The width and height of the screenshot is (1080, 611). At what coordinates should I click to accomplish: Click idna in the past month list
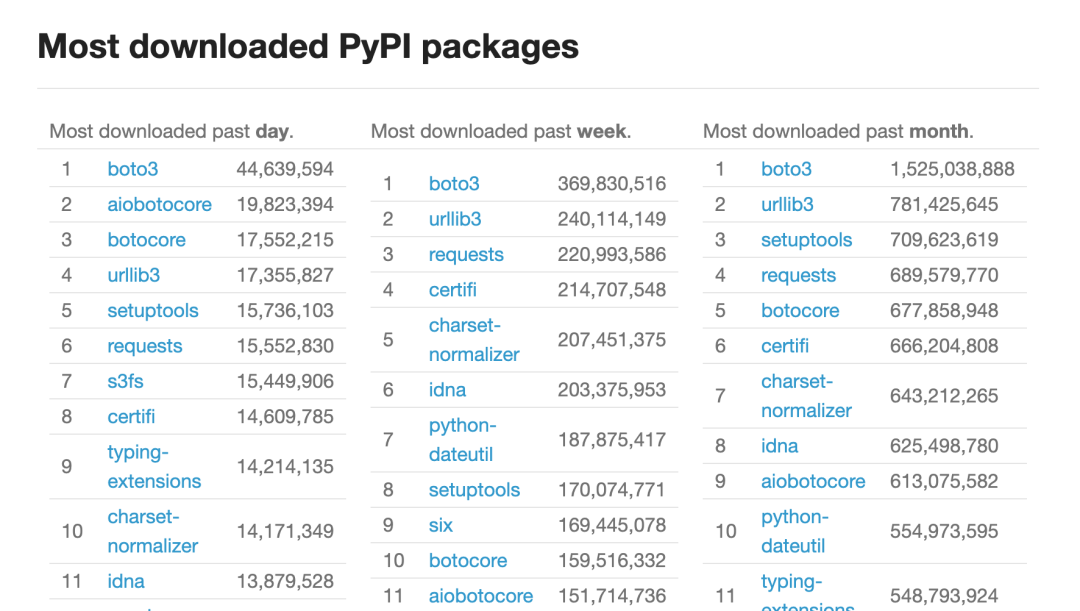pyautogui.click(x=779, y=446)
